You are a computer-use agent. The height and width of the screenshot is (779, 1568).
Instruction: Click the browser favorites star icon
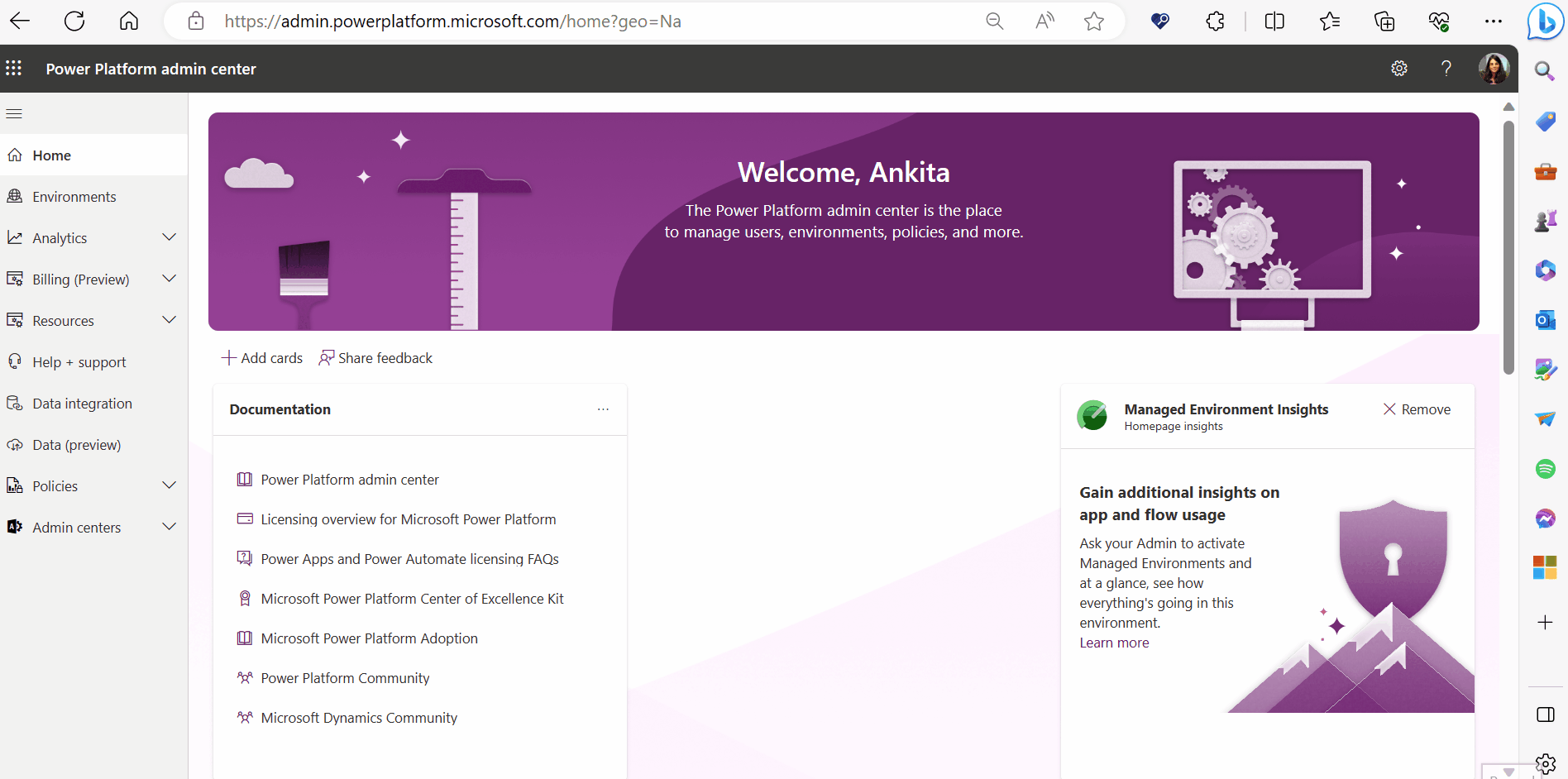pos(1093,22)
